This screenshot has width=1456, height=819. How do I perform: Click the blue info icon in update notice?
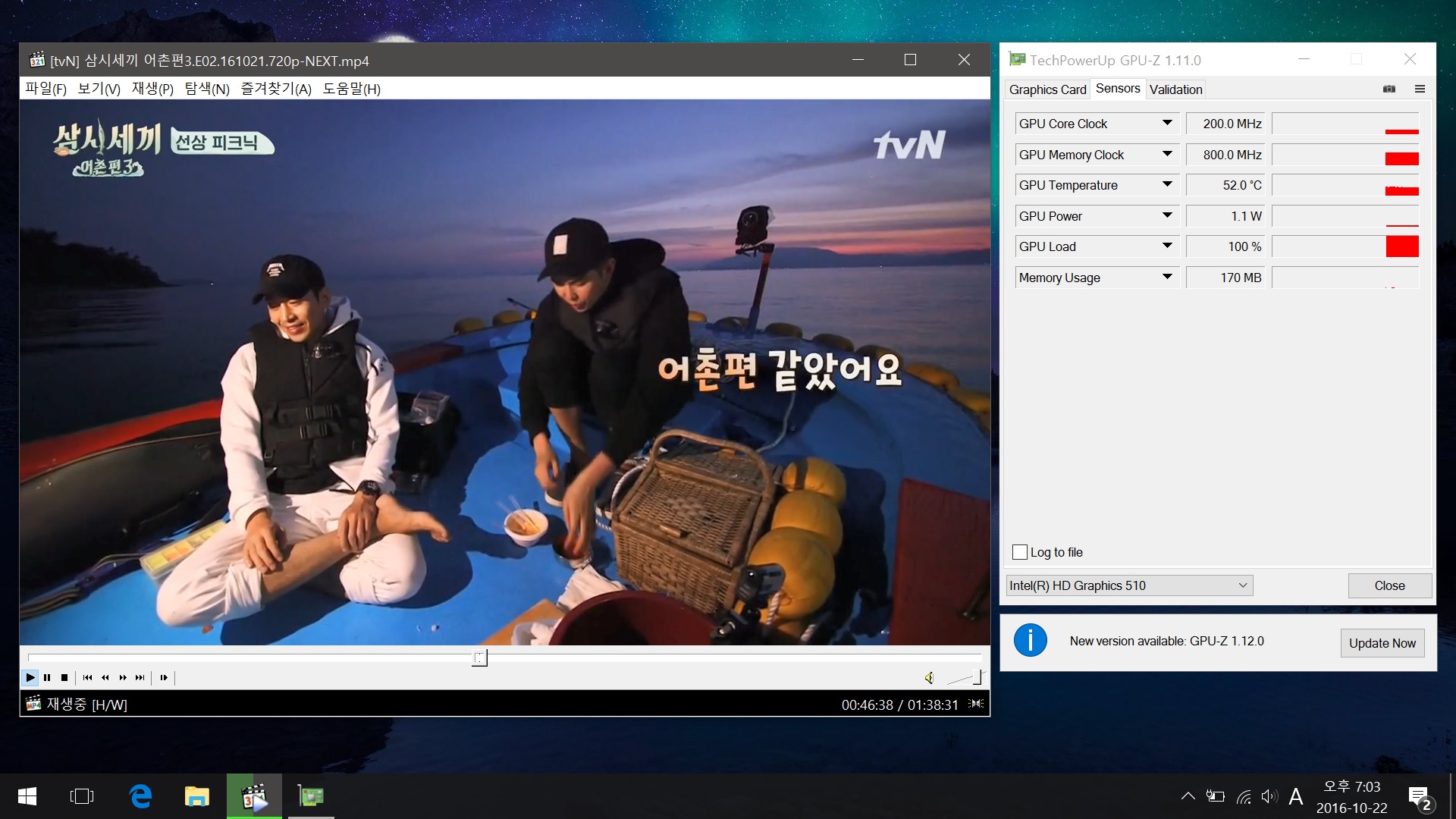pyautogui.click(x=1030, y=641)
